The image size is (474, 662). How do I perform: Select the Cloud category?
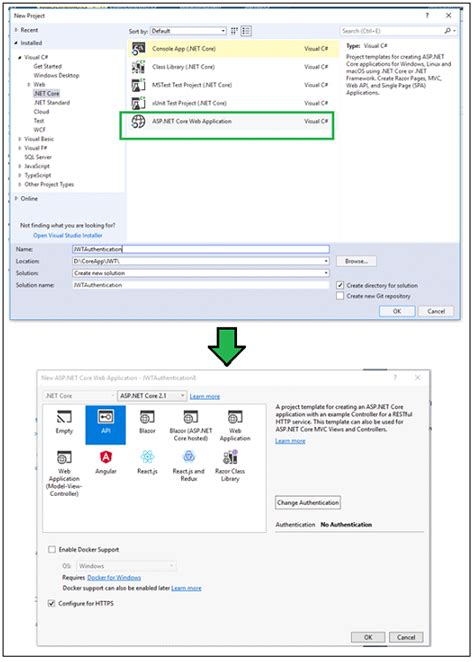pos(41,112)
